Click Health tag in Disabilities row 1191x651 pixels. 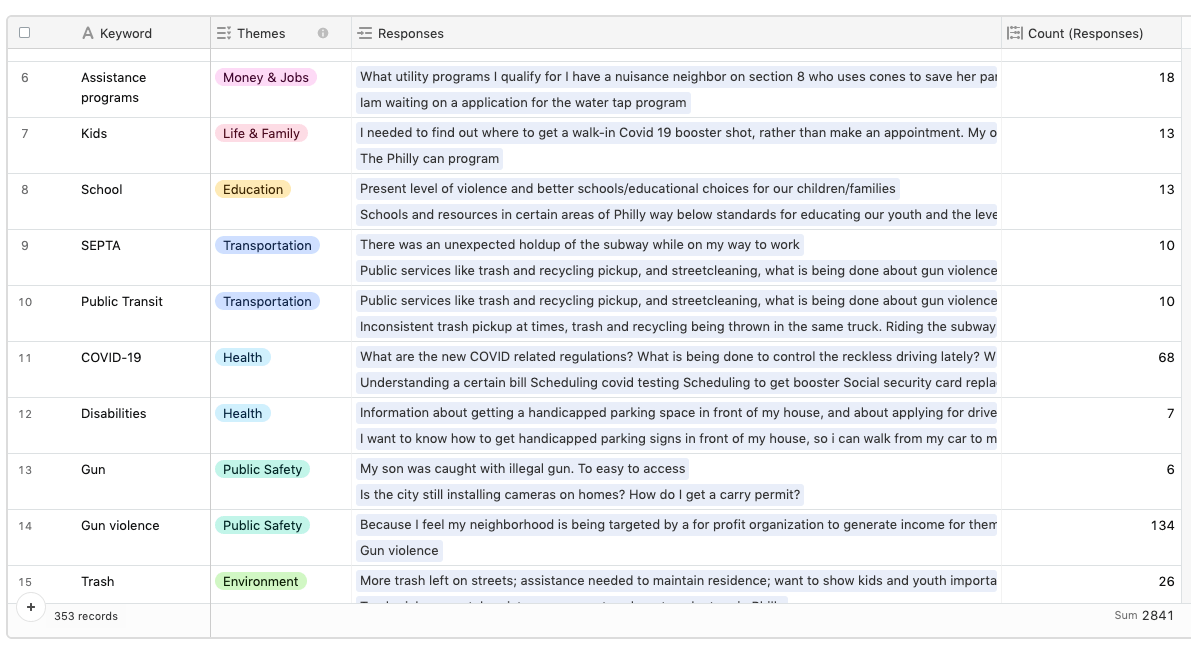click(242, 414)
